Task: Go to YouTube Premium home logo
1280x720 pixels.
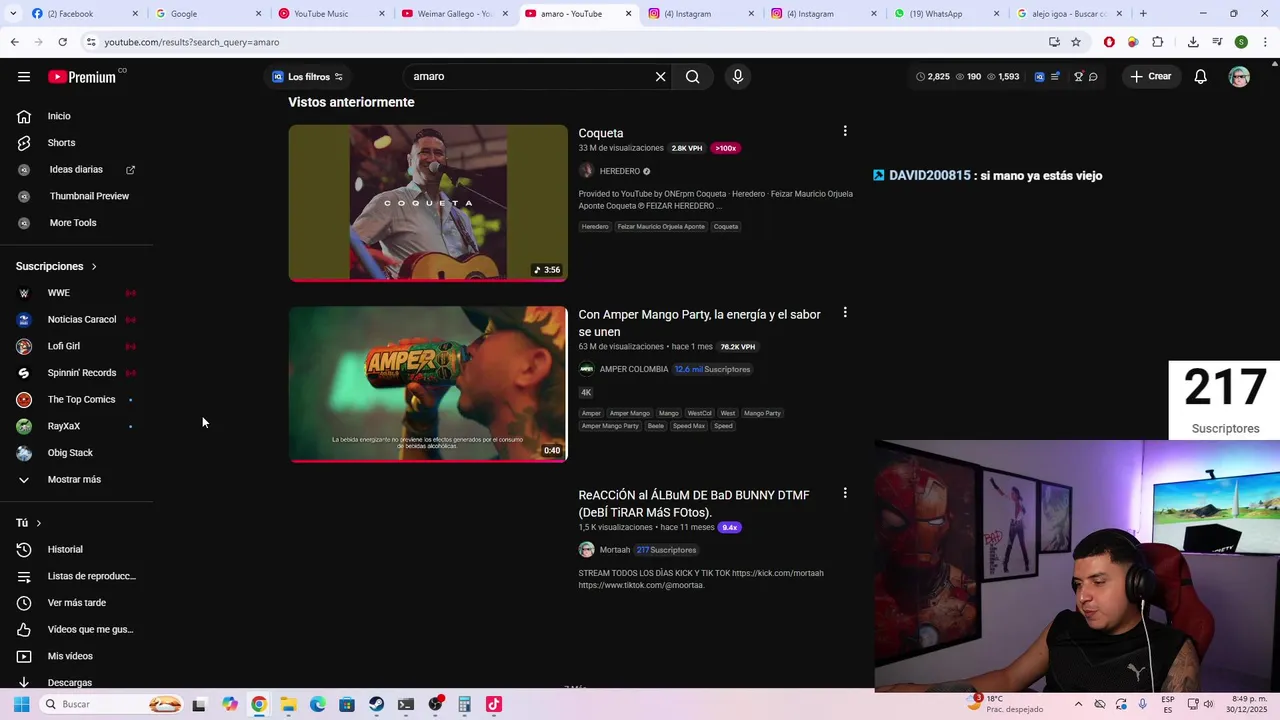Action: tap(82, 77)
